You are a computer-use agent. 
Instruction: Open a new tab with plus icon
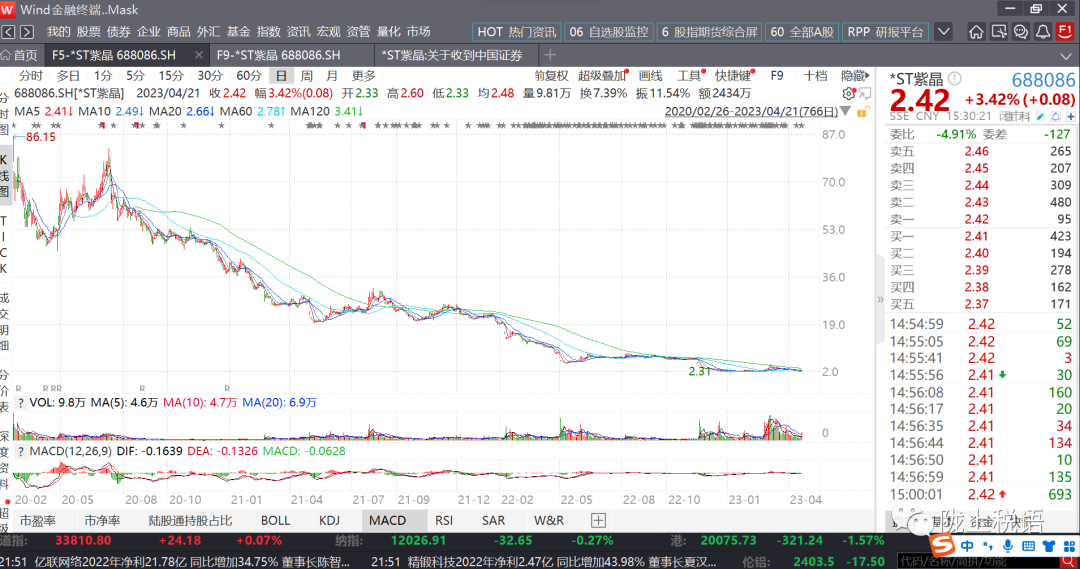[550, 54]
